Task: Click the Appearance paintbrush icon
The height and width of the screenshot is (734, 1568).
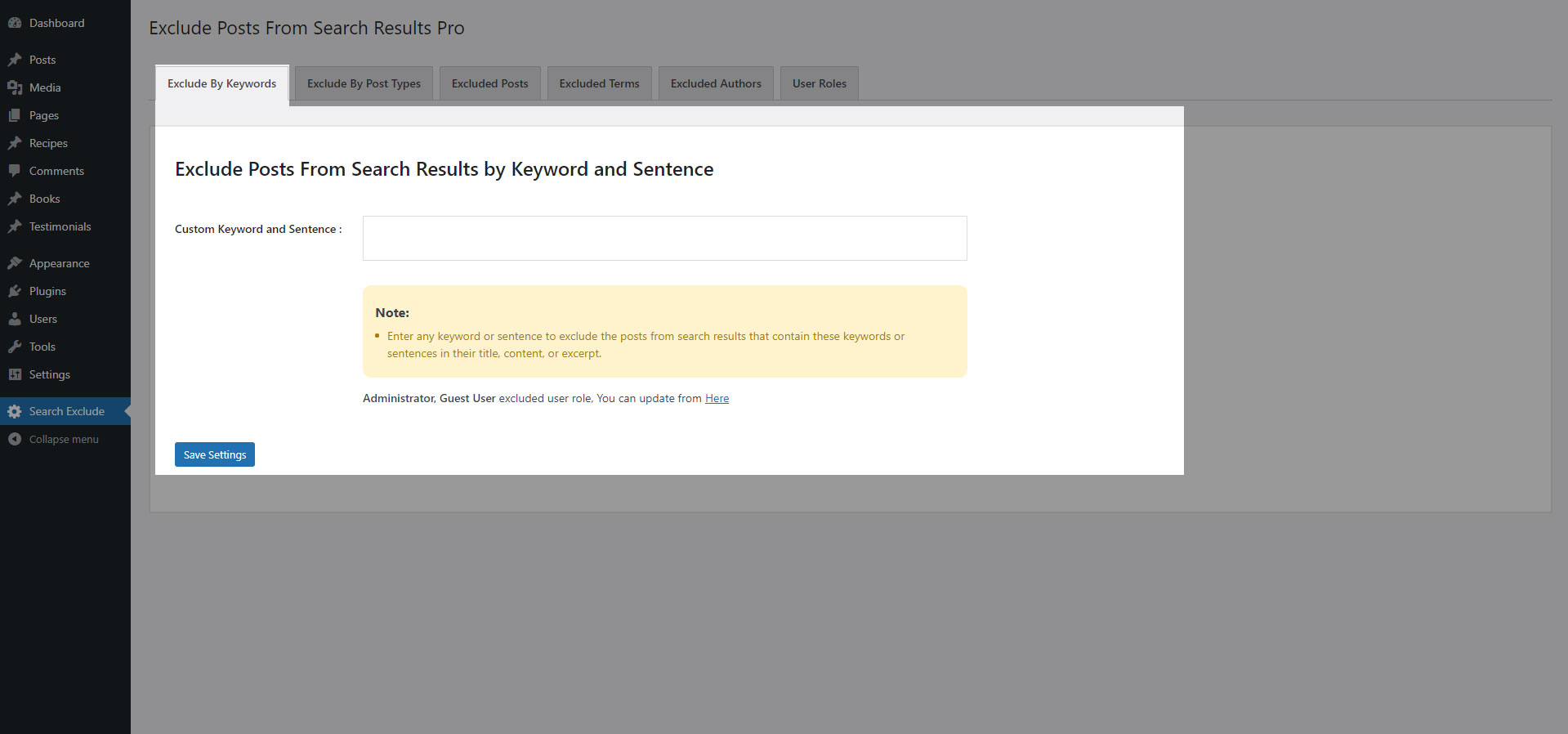Action: (x=15, y=263)
